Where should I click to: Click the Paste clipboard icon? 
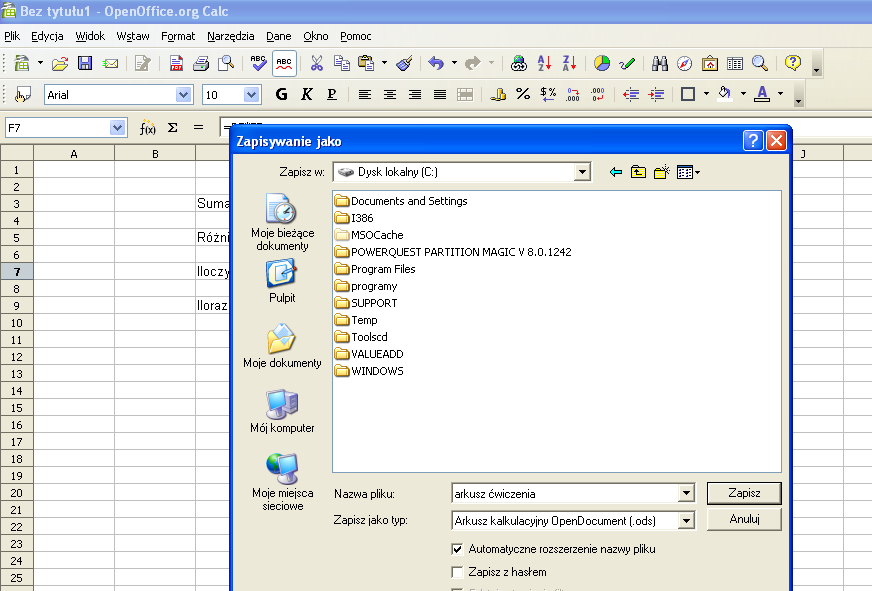[x=366, y=63]
